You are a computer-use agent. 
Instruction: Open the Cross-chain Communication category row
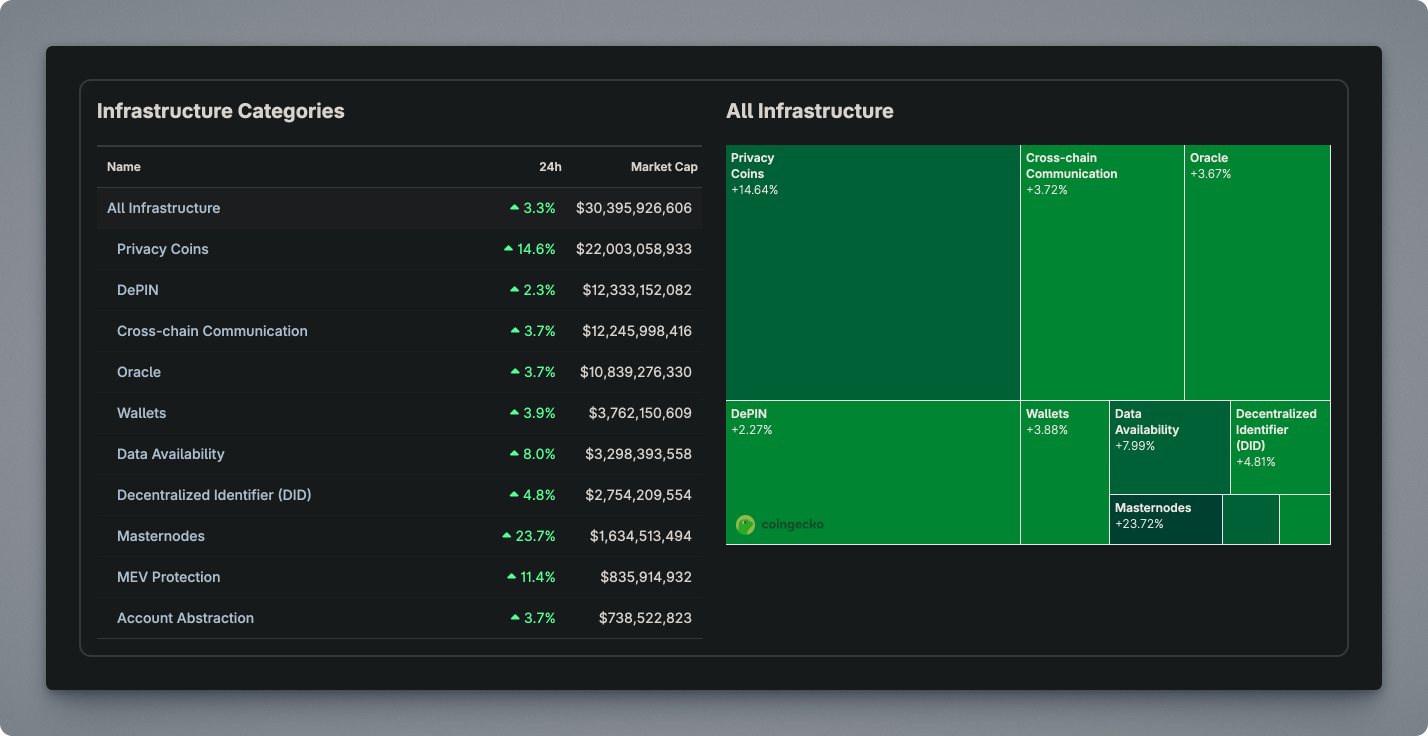point(213,330)
